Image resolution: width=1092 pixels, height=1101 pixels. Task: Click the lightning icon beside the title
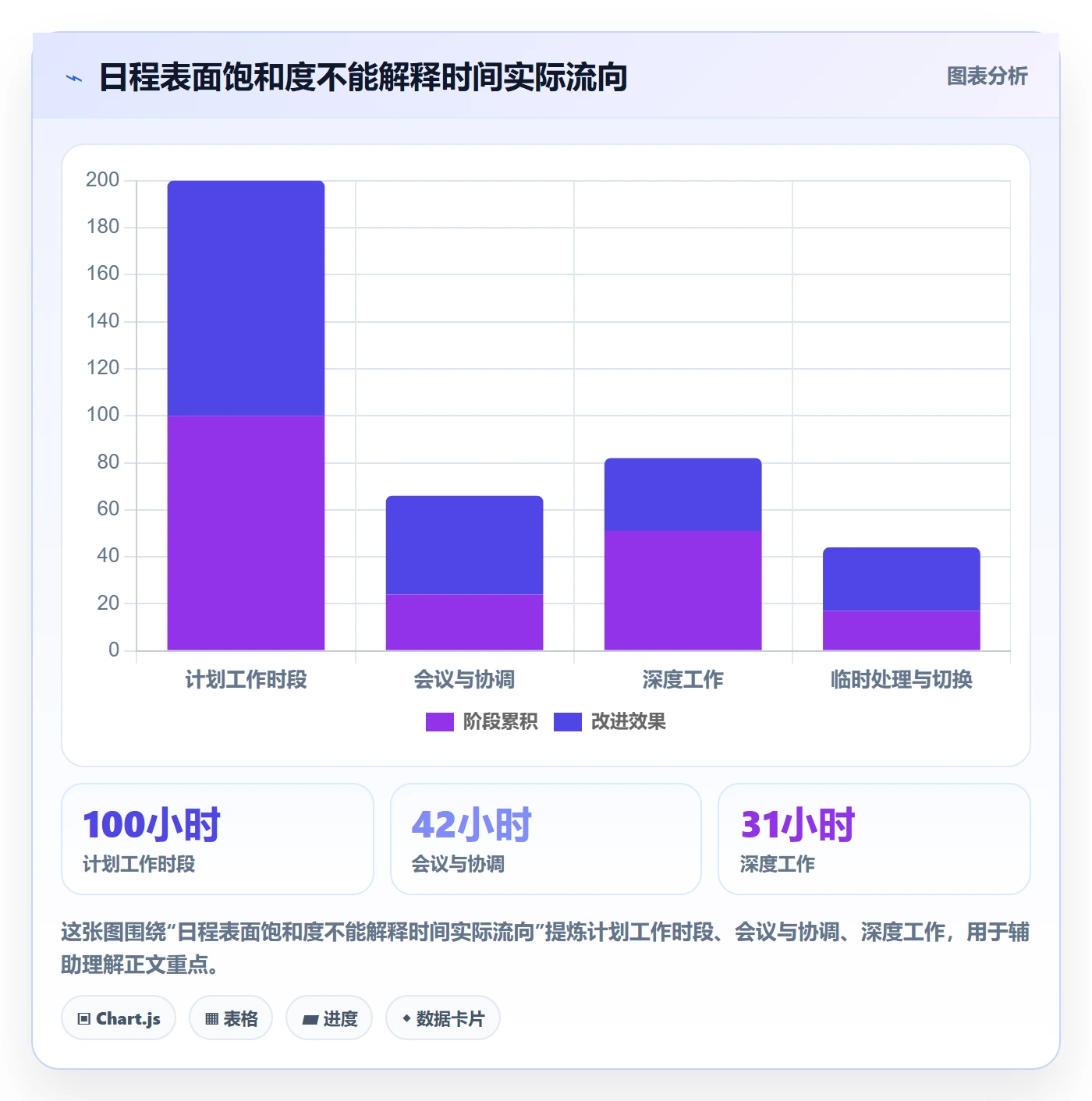[x=74, y=78]
